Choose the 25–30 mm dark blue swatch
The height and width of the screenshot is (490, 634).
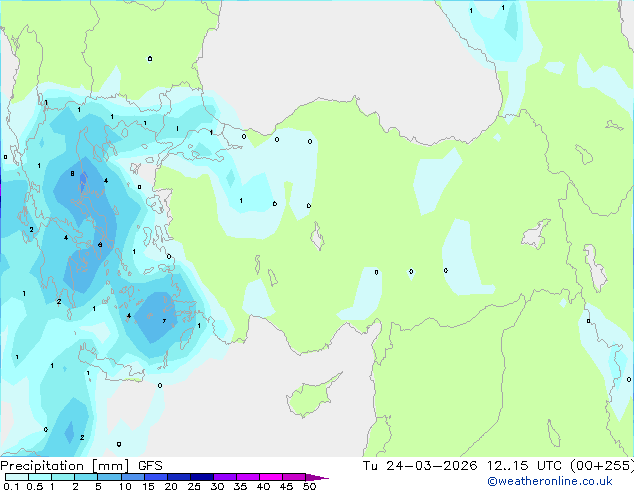pos(201,477)
